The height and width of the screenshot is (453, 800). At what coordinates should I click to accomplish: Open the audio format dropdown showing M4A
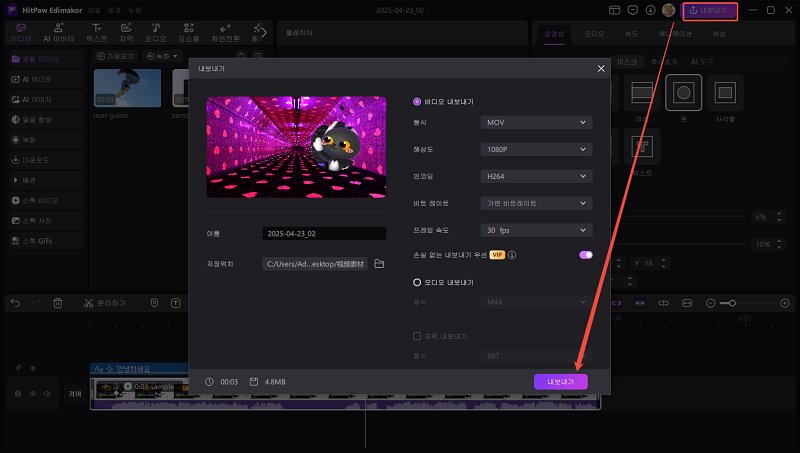point(536,302)
